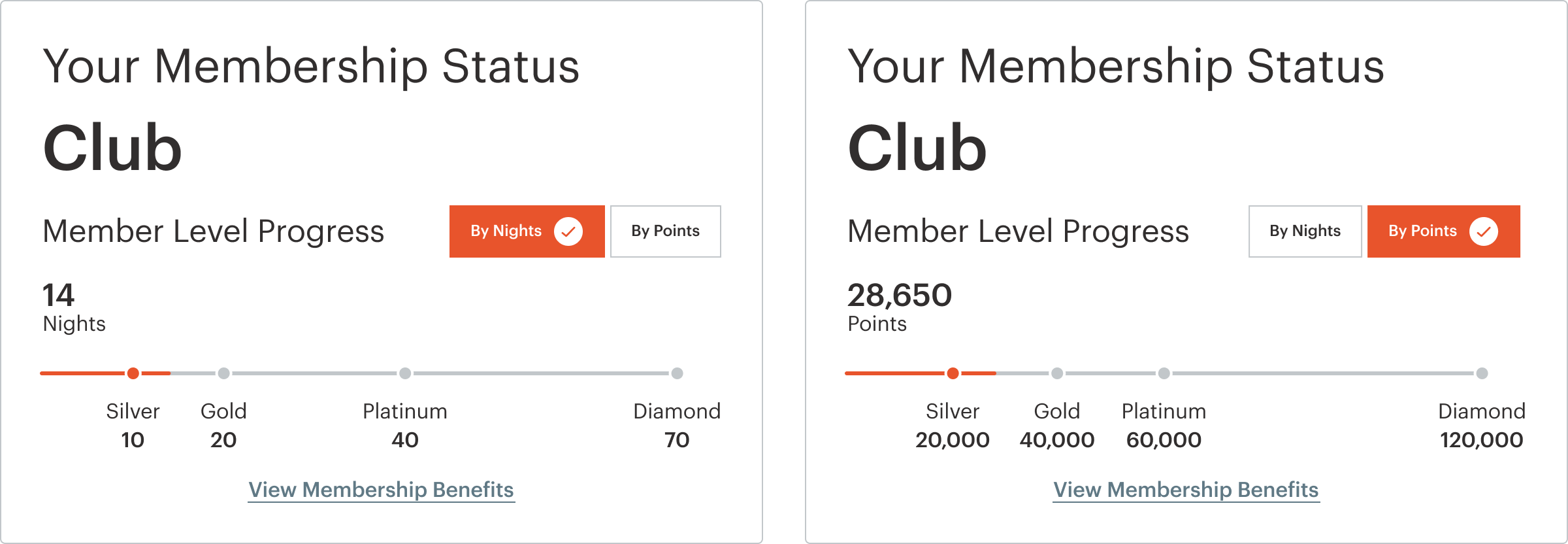Select By Nights toggle in right card
Image resolution: width=1568 pixels, height=544 pixels.
pos(1305,231)
